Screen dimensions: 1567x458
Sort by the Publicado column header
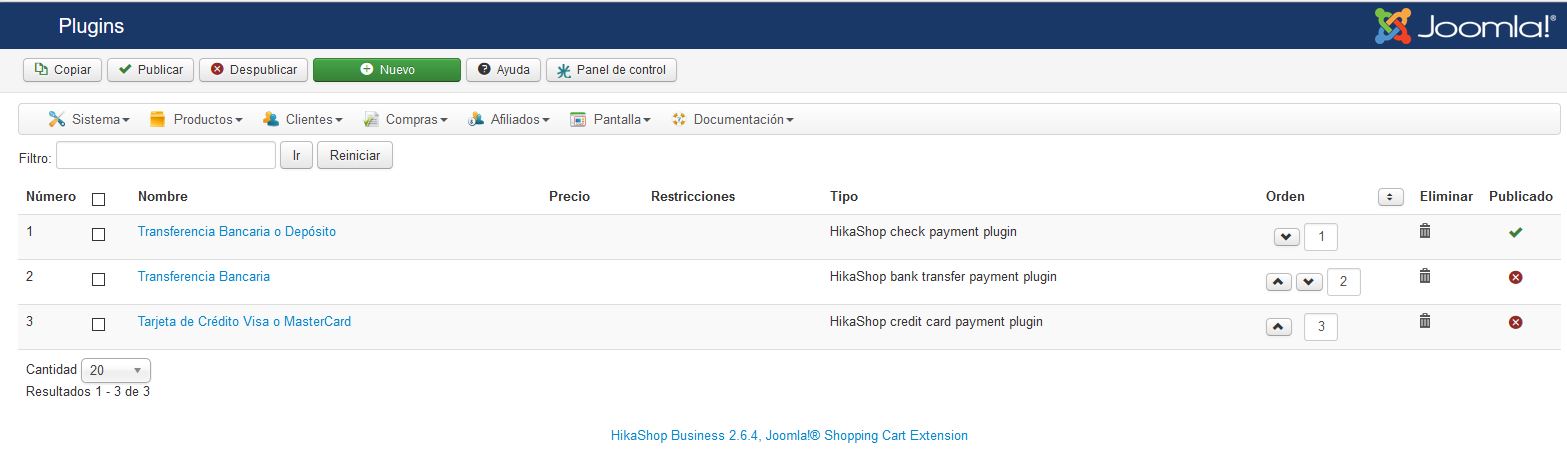[1521, 196]
